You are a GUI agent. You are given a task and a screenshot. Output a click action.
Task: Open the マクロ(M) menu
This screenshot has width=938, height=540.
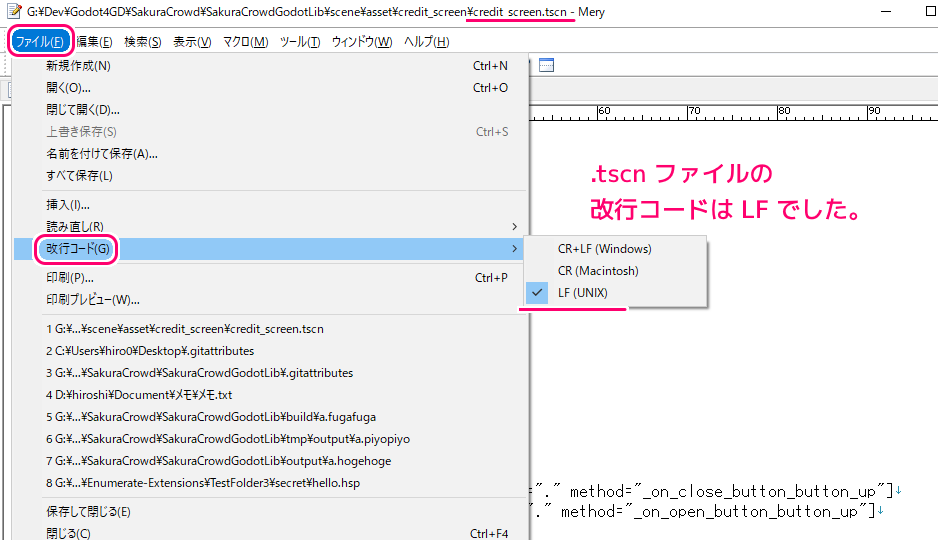(245, 42)
